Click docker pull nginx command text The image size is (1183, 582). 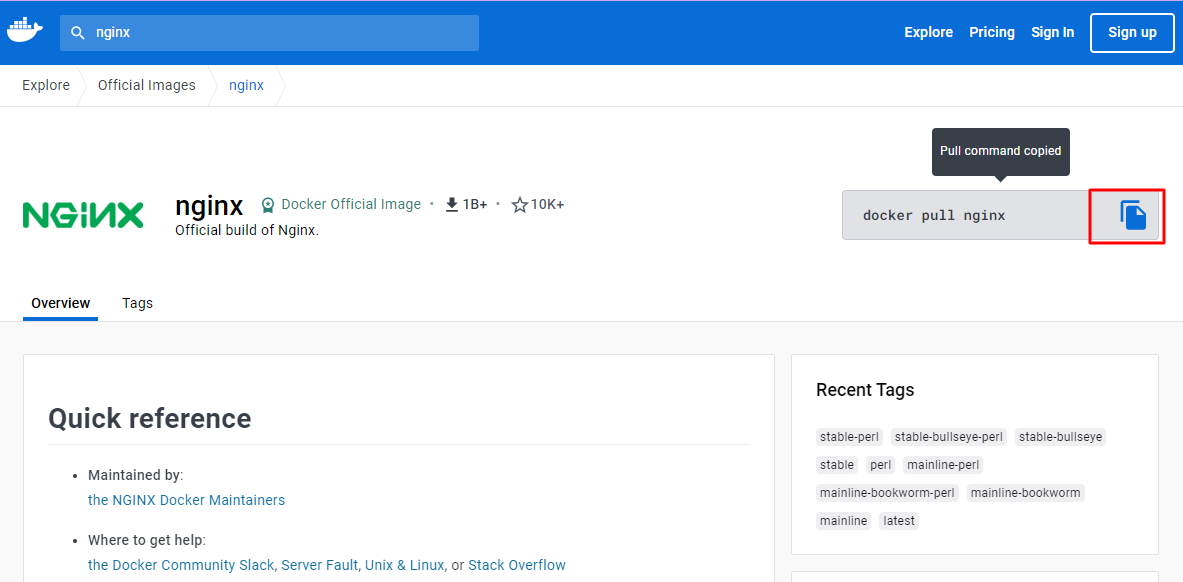click(x=934, y=216)
